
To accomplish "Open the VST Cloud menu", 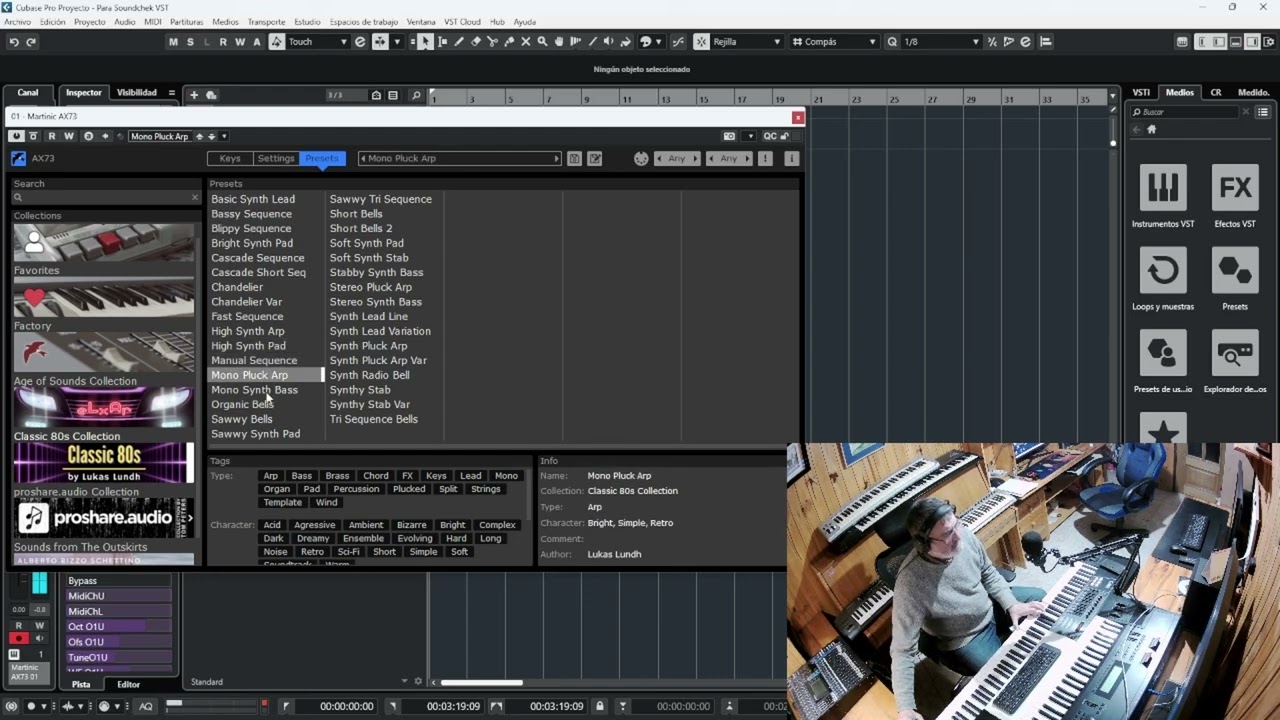I will click(x=462, y=22).
